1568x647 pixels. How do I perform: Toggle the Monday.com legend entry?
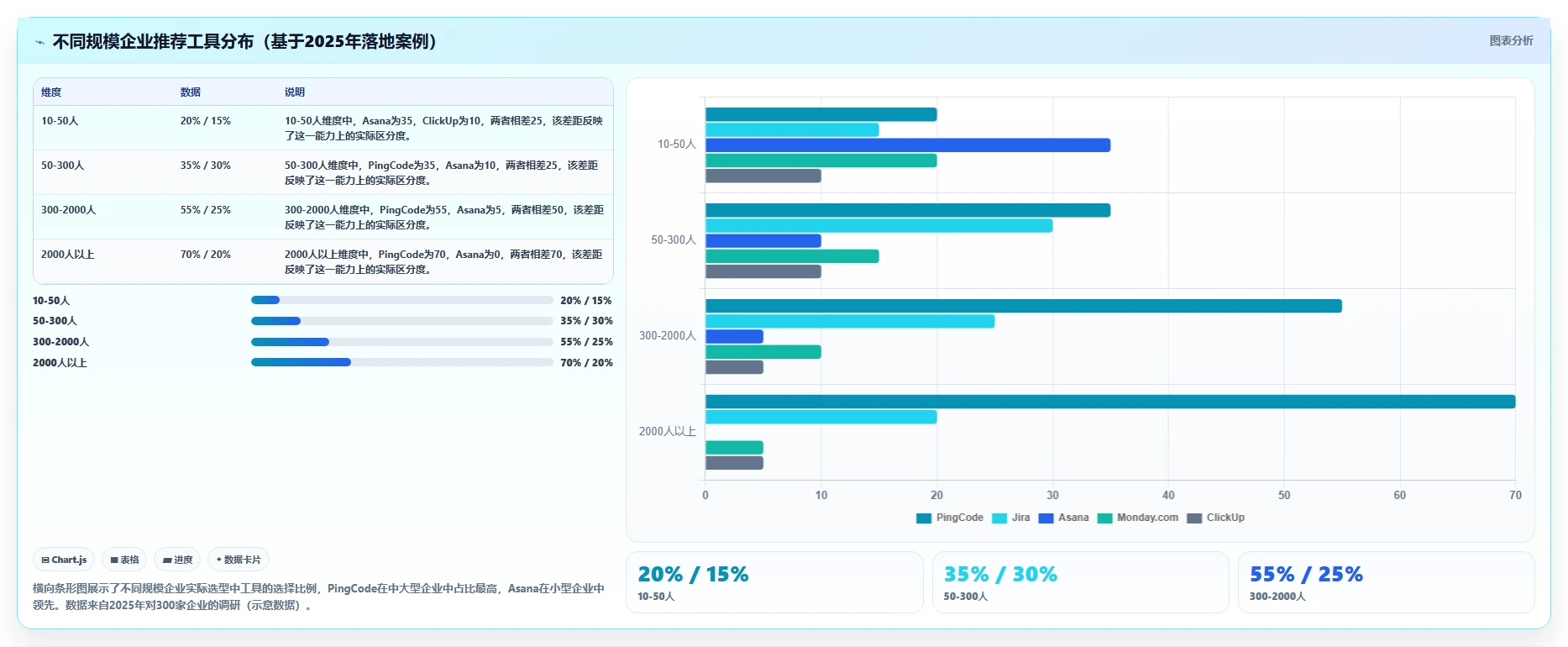[x=1138, y=518]
